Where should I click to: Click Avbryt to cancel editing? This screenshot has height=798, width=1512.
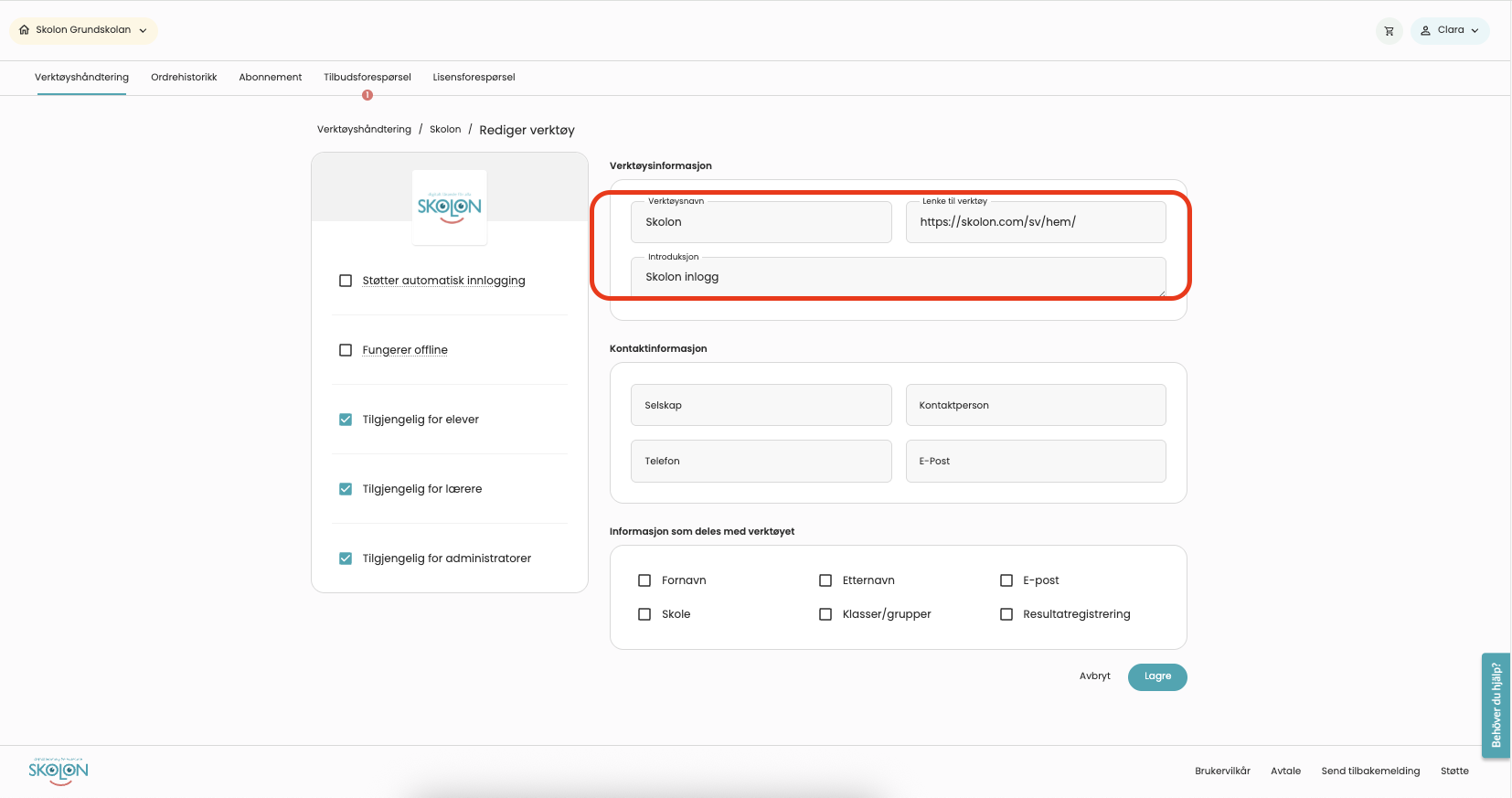tap(1094, 676)
